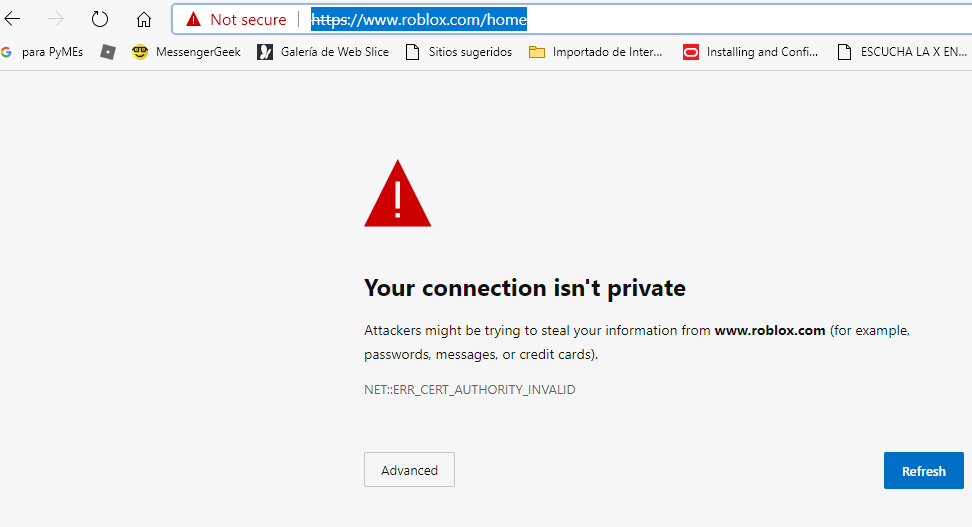
Task: Click the "Not secure" site info label
Action: click(x=247, y=20)
